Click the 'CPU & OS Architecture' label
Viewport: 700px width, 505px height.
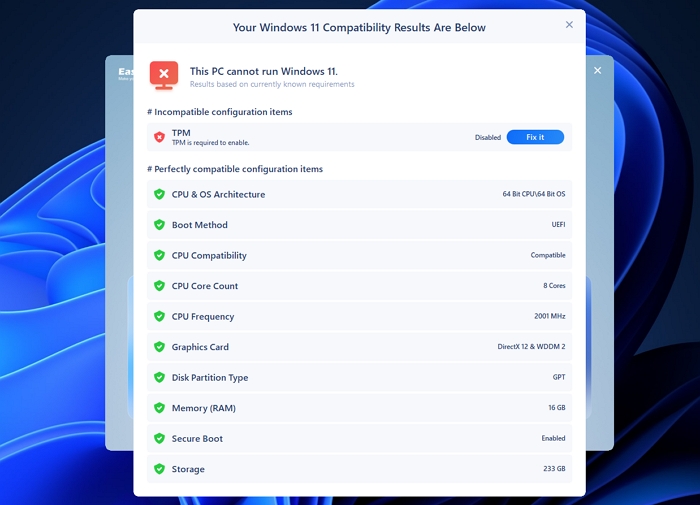(218, 194)
